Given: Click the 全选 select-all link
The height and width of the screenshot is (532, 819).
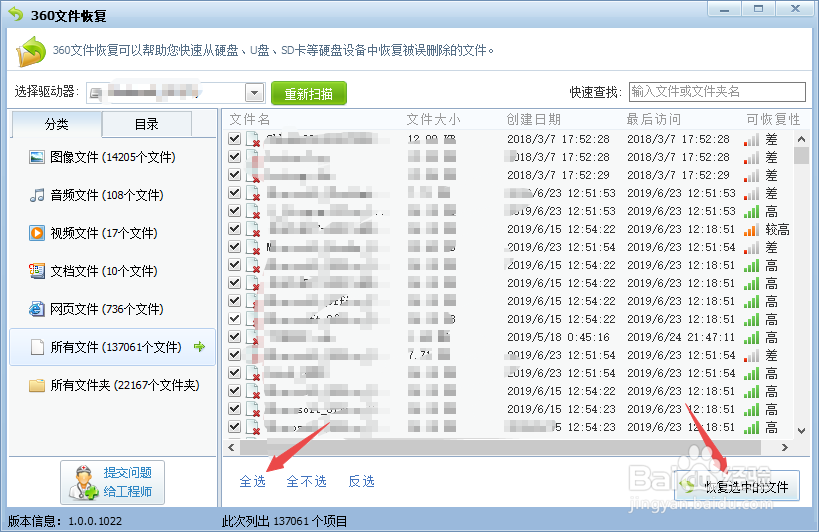Looking at the screenshot, I should tap(253, 481).
